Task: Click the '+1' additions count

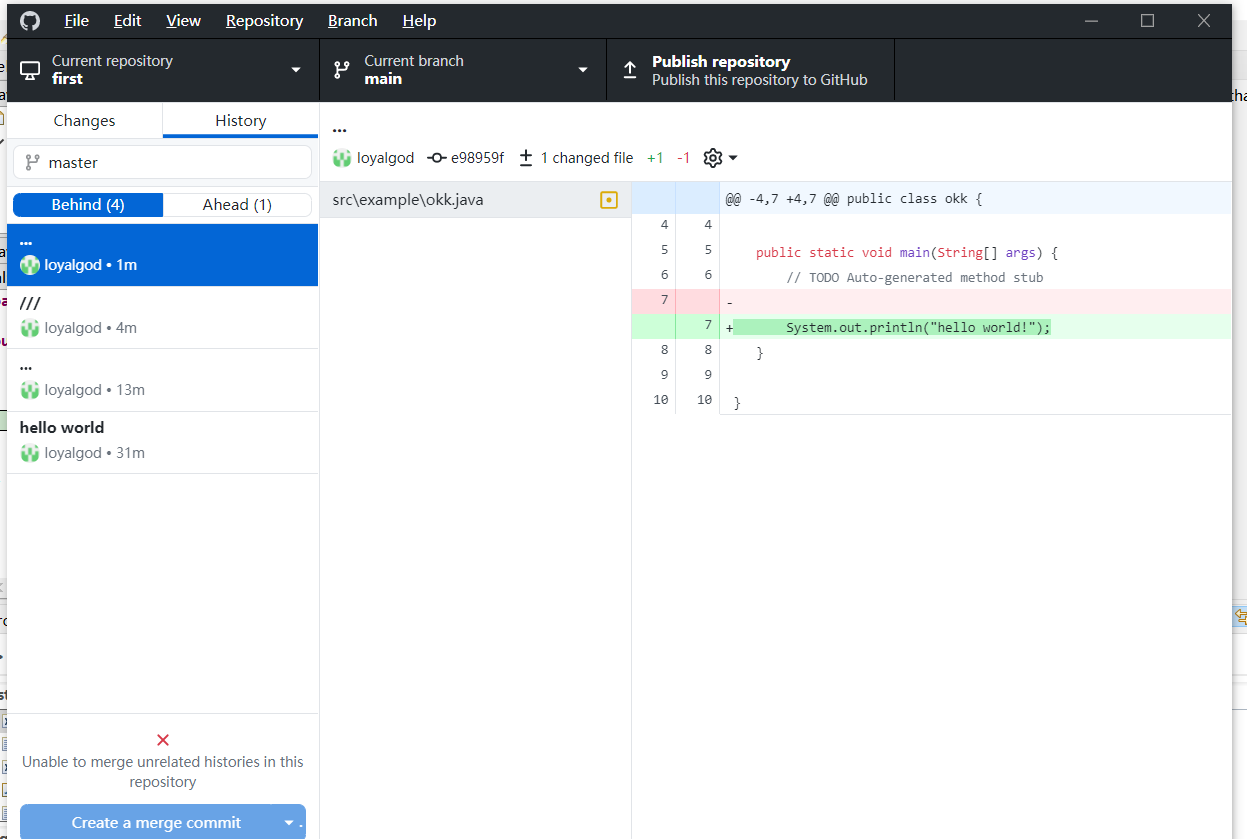Action: coord(655,158)
